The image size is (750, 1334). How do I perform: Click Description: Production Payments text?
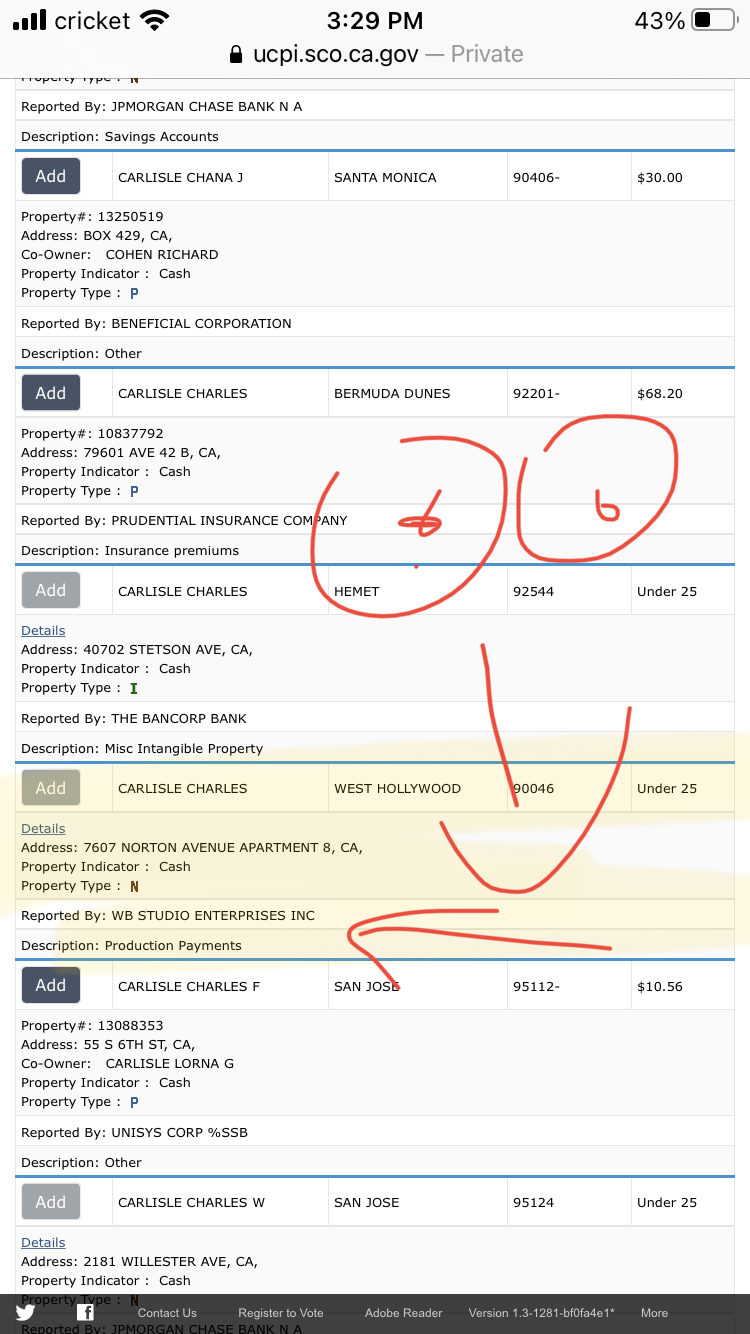131,946
